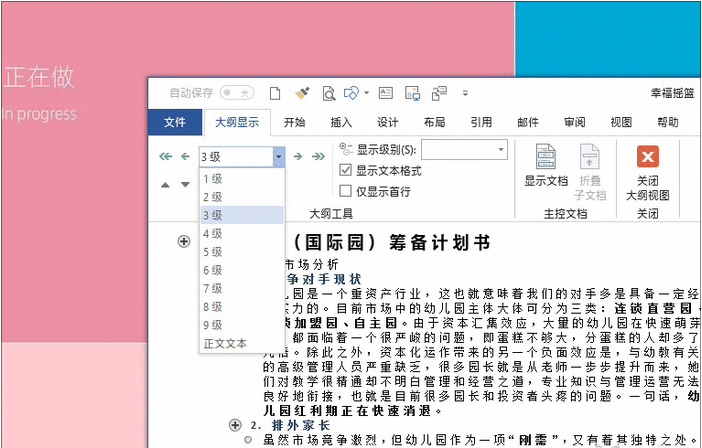Select 6 级 from the level list
This screenshot has width=702, height=448.
(242, 270)
